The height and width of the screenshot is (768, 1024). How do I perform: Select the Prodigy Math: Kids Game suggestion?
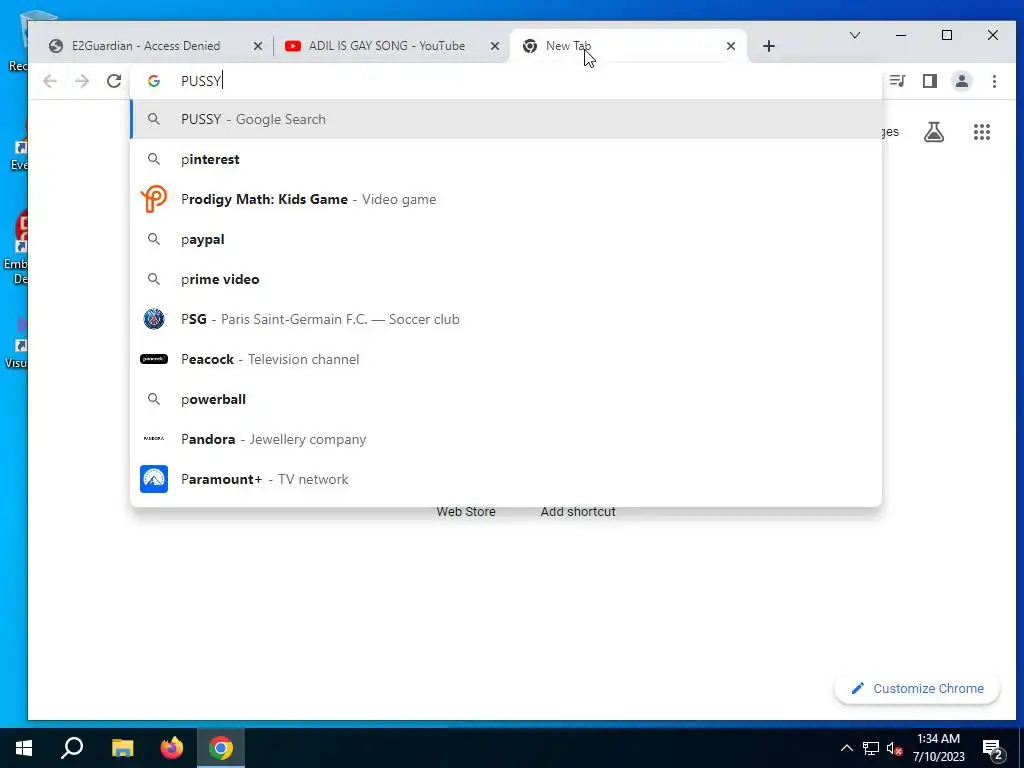click(506, 199)
